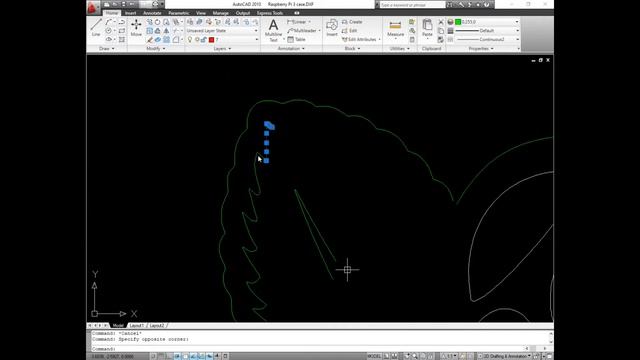Click the Pan tool in status bar
The image size is (640, 360).
408,356
